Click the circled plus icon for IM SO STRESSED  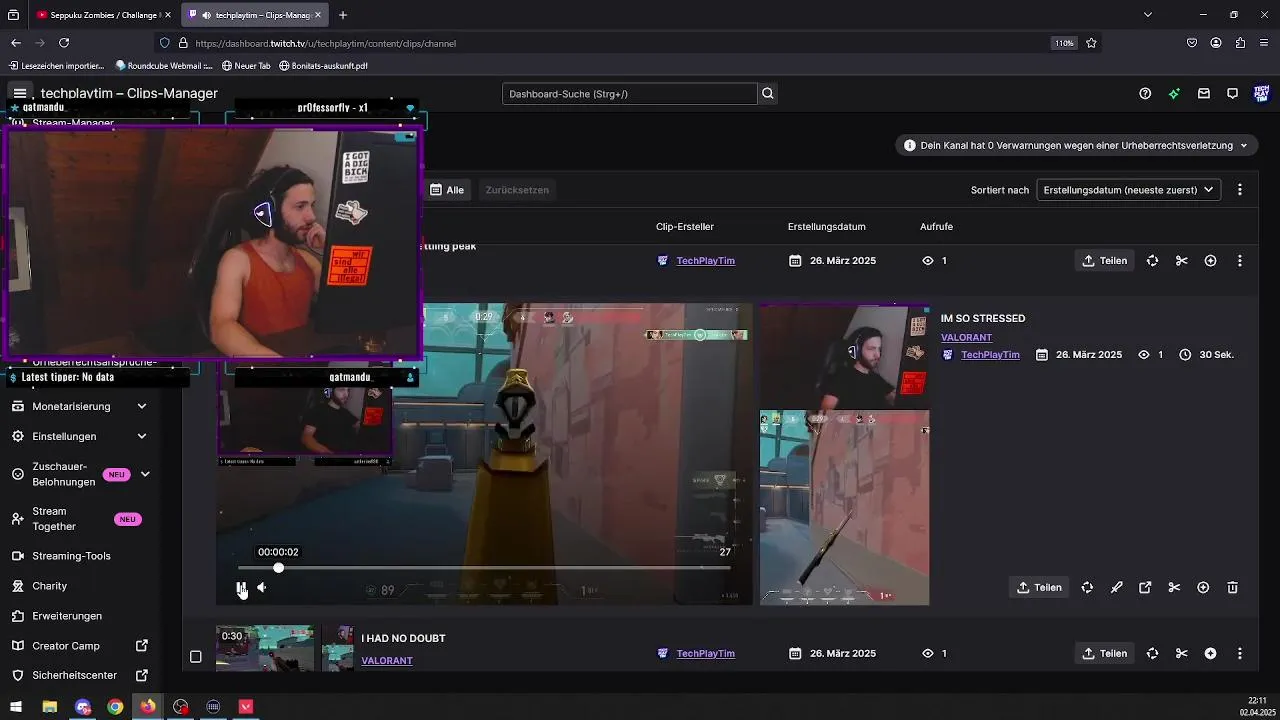pos(1203,588)
